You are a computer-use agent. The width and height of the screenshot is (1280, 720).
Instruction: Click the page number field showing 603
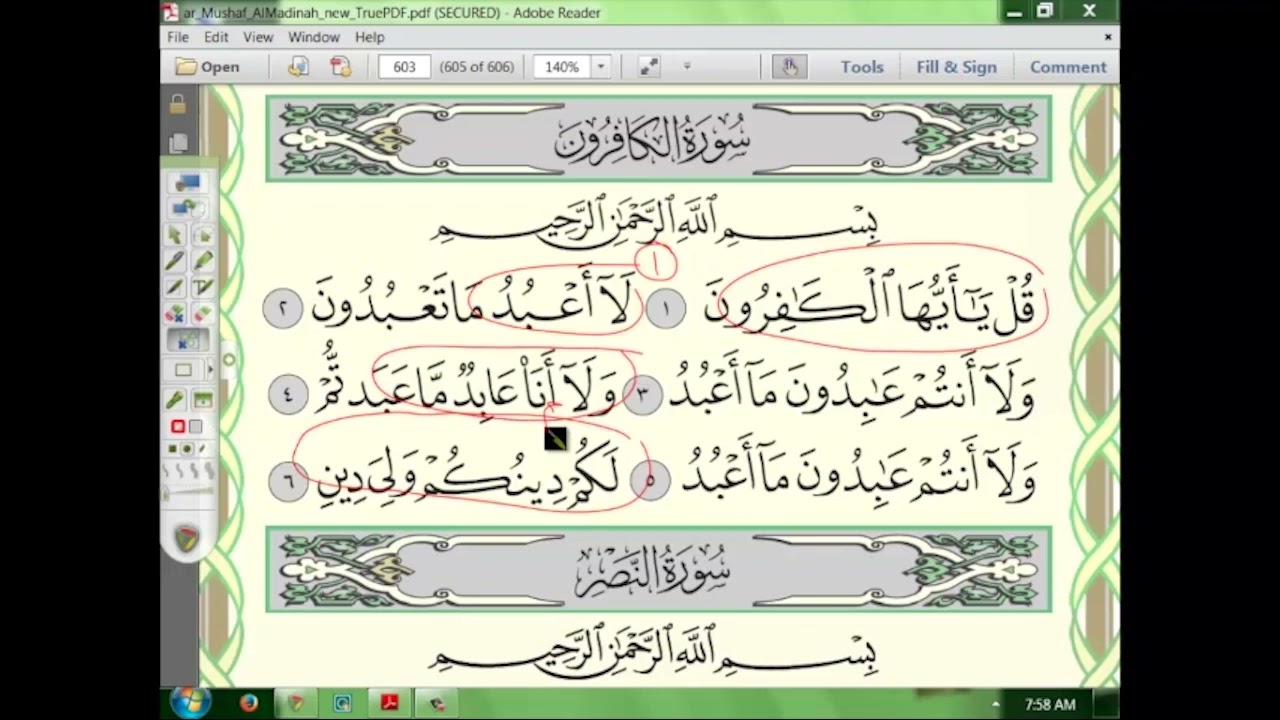coord(404,67)
